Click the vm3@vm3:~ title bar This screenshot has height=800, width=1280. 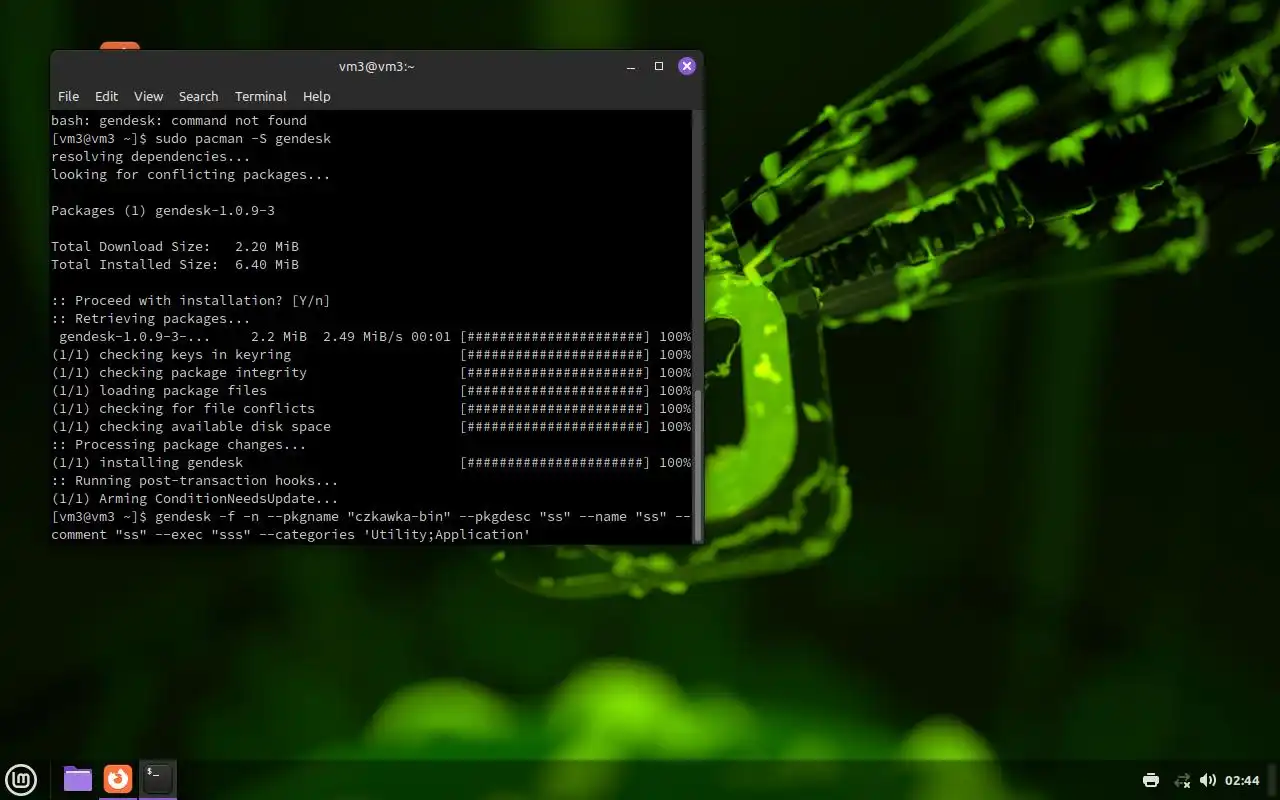pos(376,66)
